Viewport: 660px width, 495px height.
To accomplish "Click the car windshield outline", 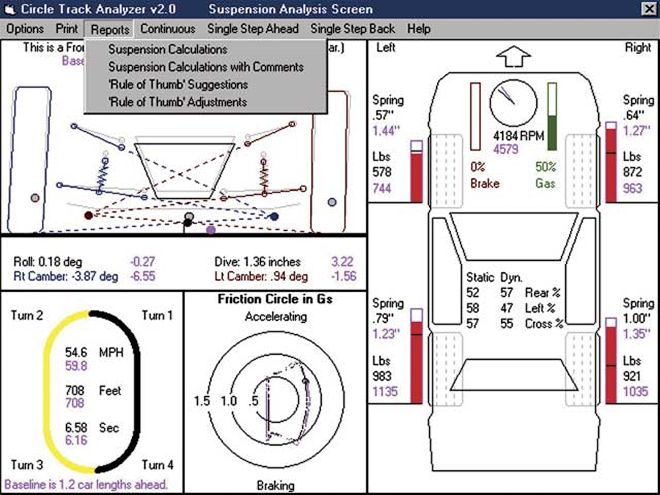I will [x=514, y=237].
